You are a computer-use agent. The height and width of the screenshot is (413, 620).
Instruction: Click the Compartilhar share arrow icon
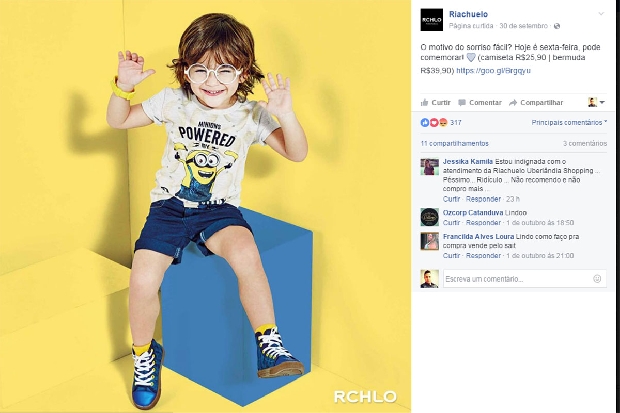click(x=513, y=103)
